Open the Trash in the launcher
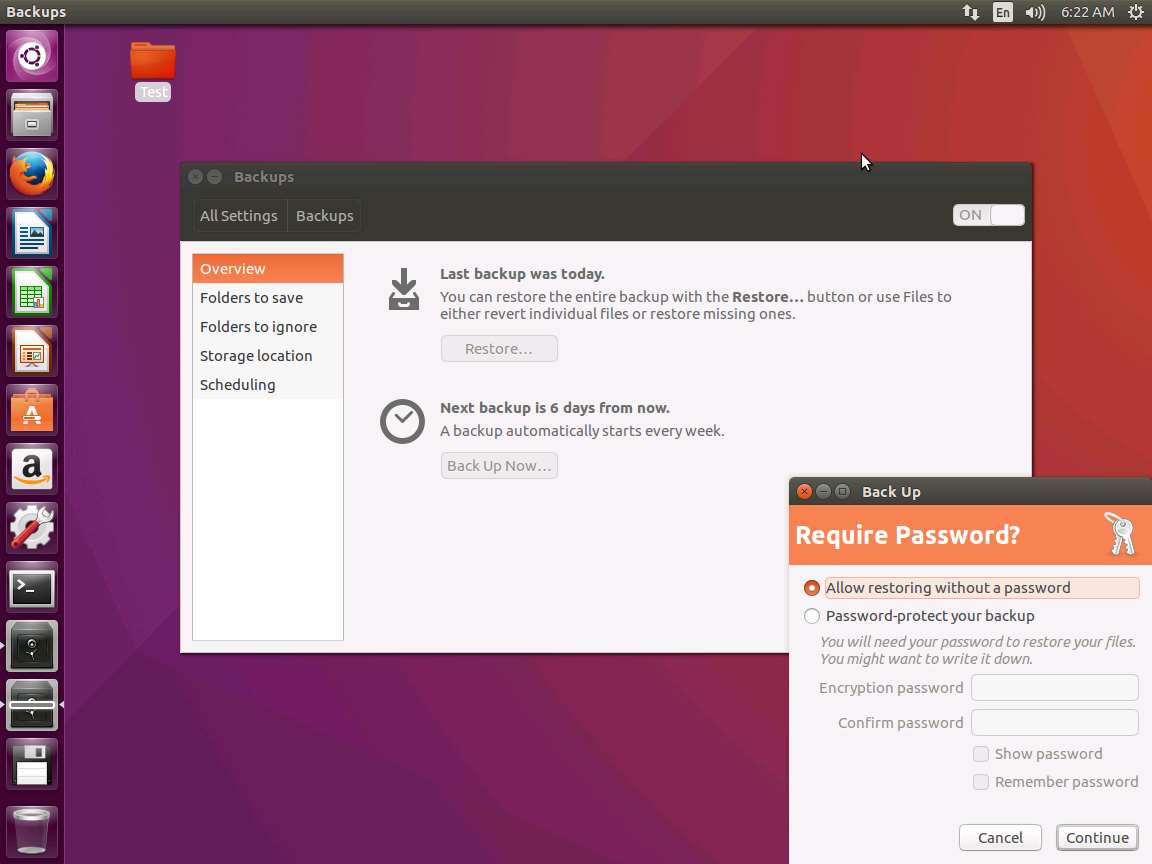The width and height of the screenshot is (1152, 864). pyautogui.click(x=32, y=830)
